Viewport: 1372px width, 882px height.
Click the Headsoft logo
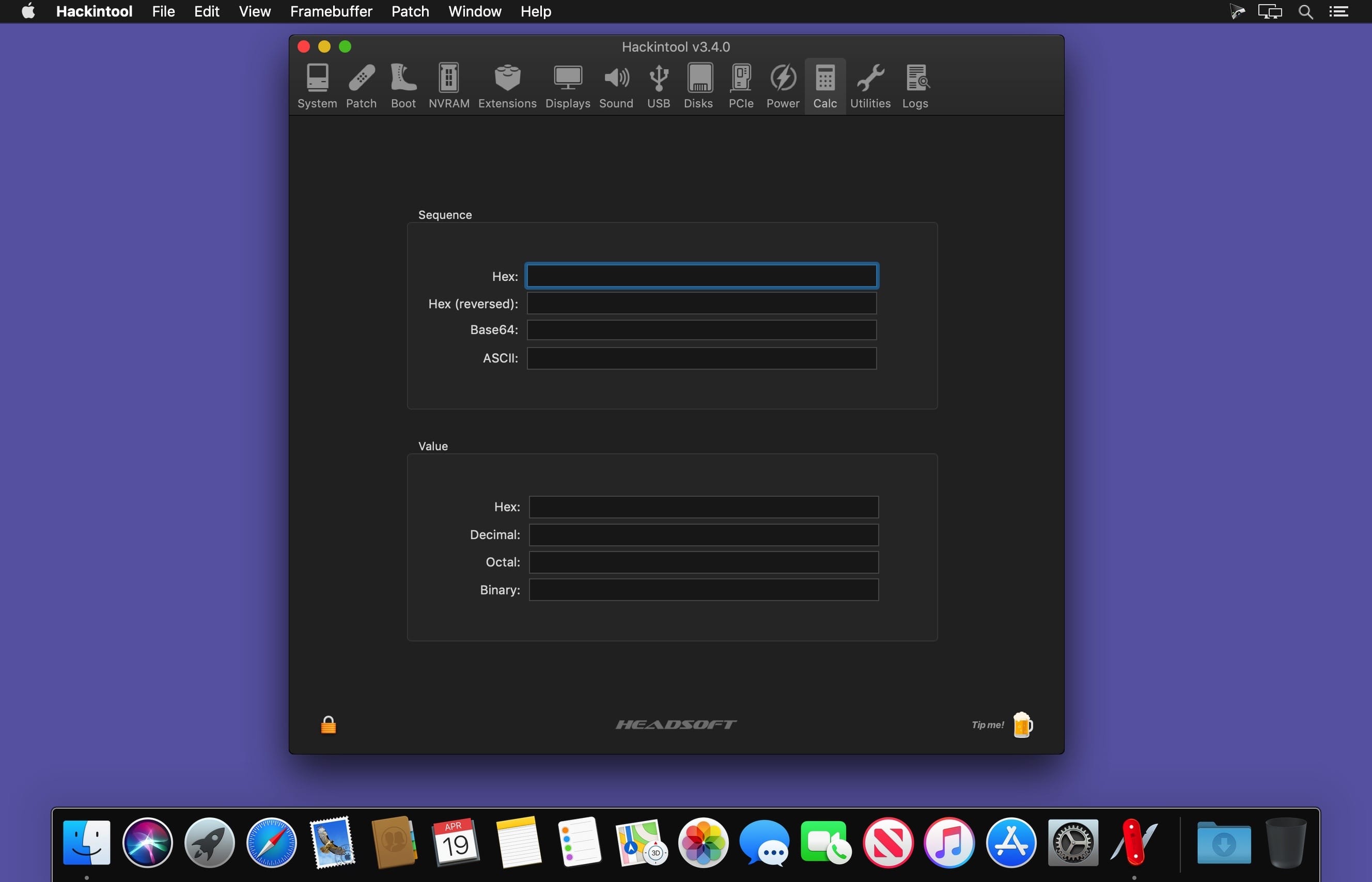pyautogui.click(x=676, y=724)
